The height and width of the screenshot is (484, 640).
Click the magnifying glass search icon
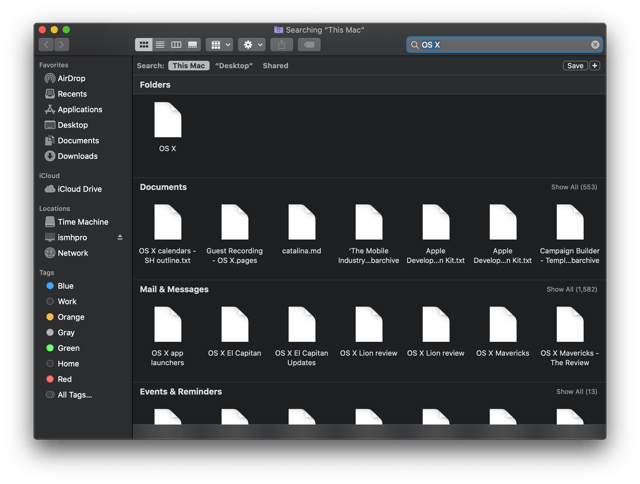414,45
